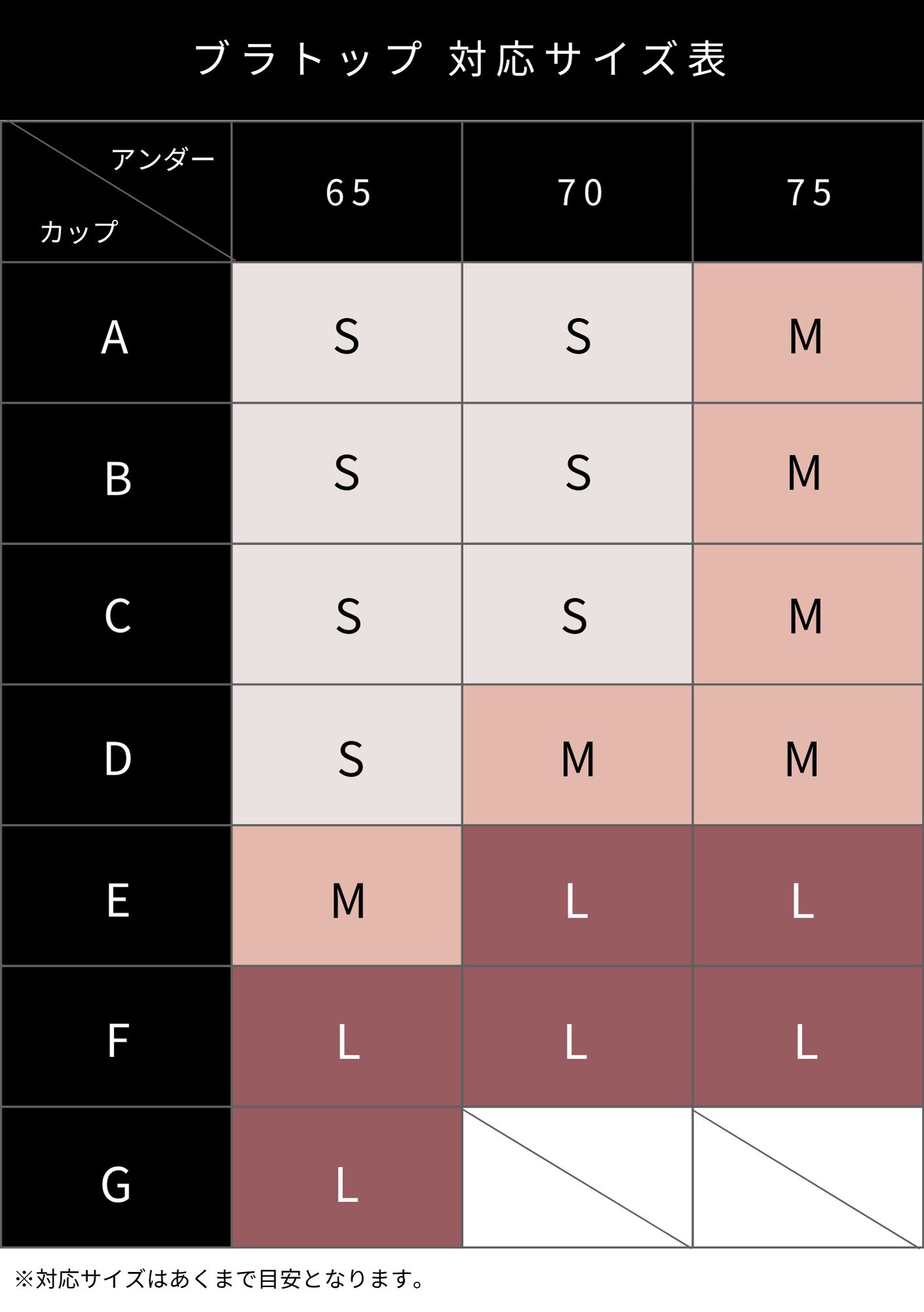Click the カップ label in the corner cell

[79, 232]
